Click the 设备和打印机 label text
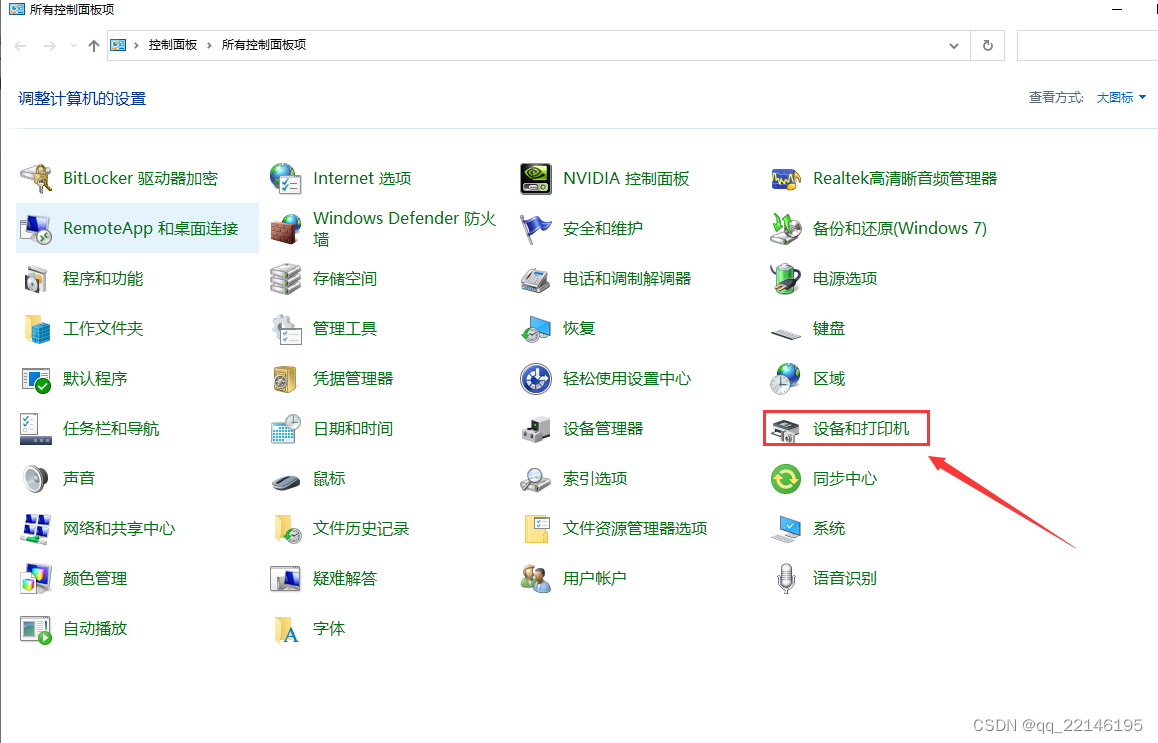The image size is (1158, 743). [x=861, y=429]
